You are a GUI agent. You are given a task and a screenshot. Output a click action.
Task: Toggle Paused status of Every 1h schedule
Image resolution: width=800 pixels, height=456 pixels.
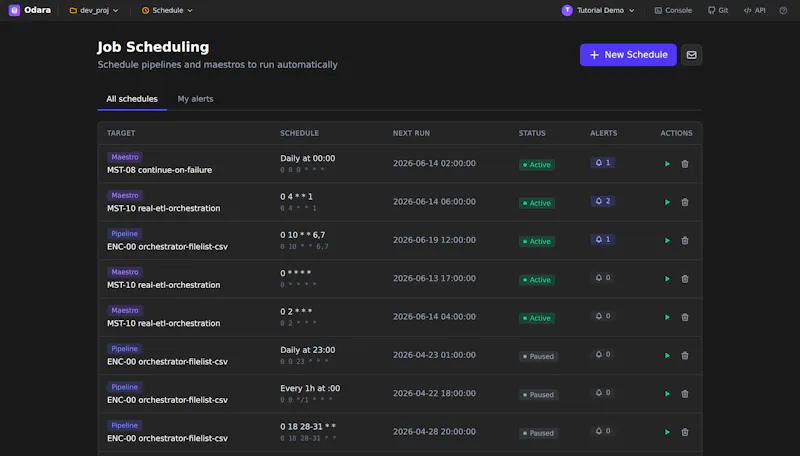point(538,394)
